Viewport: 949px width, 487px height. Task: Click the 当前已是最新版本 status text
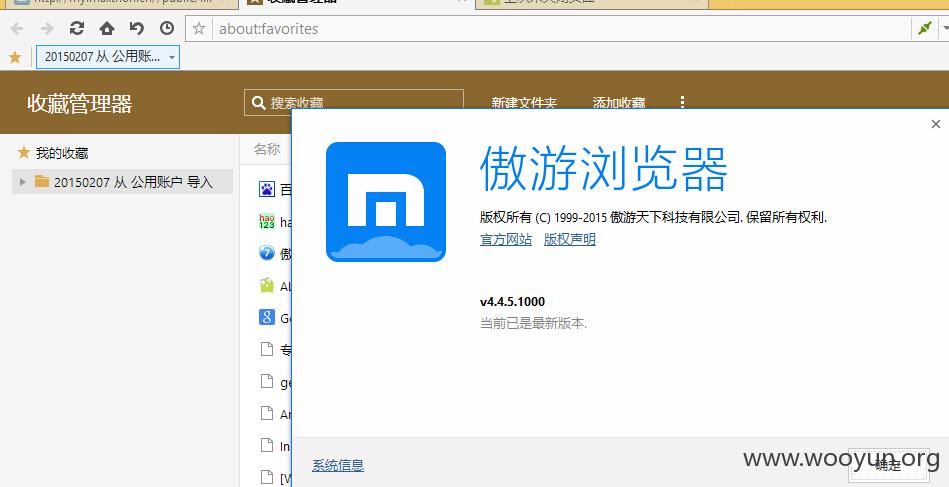533,323
